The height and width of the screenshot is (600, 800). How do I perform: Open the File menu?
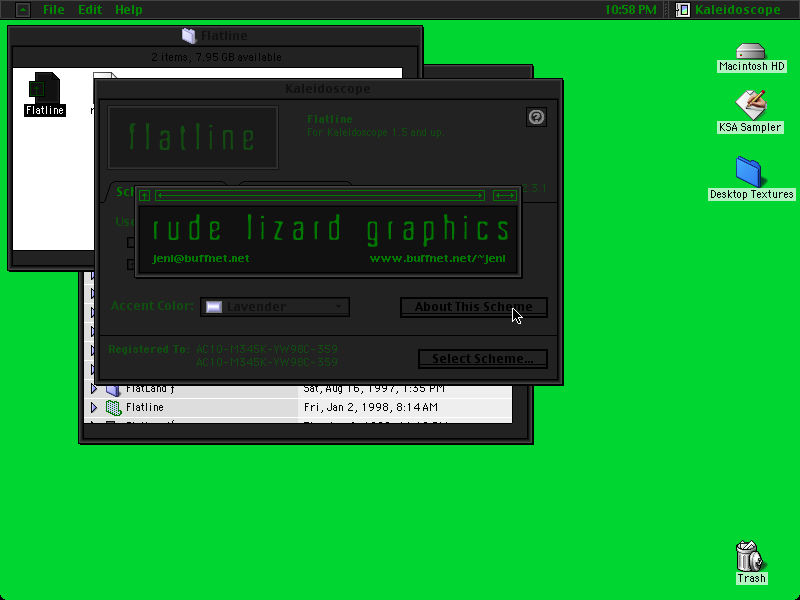click(54, 10)
